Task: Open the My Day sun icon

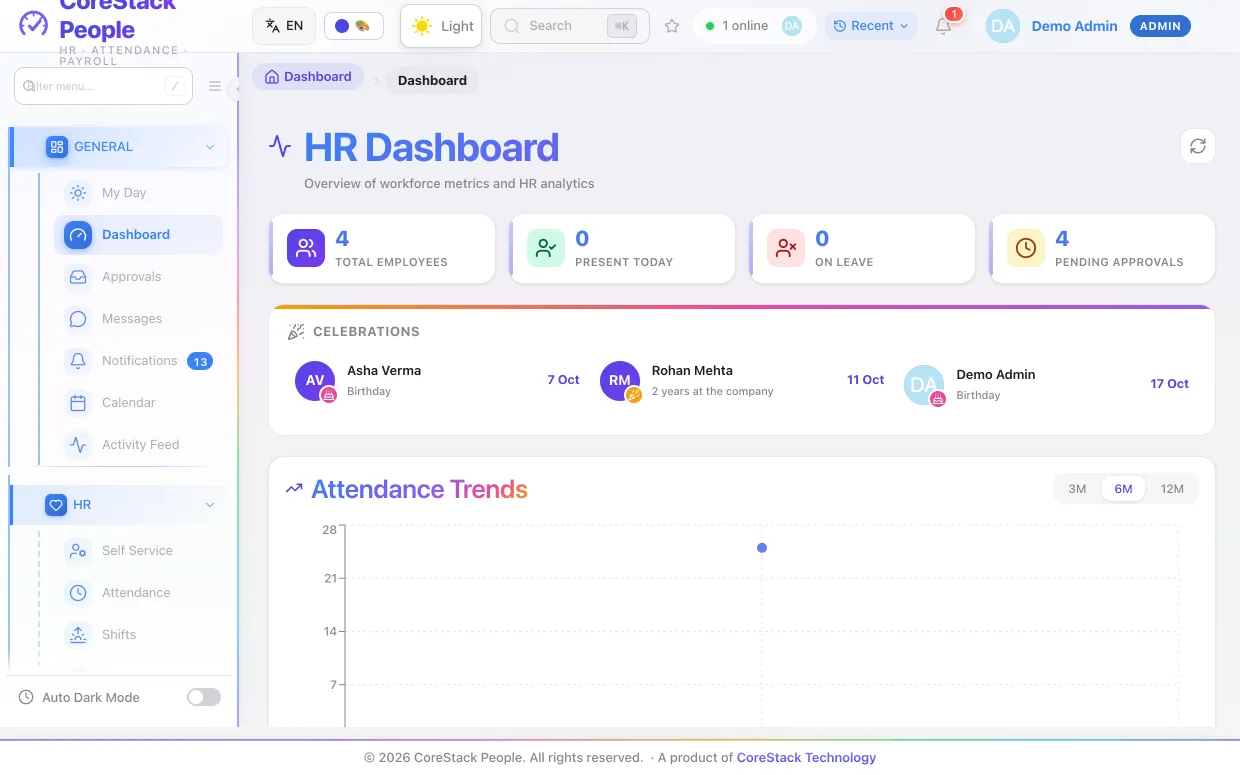Action: pyautogui.click(x=78, y=193)
